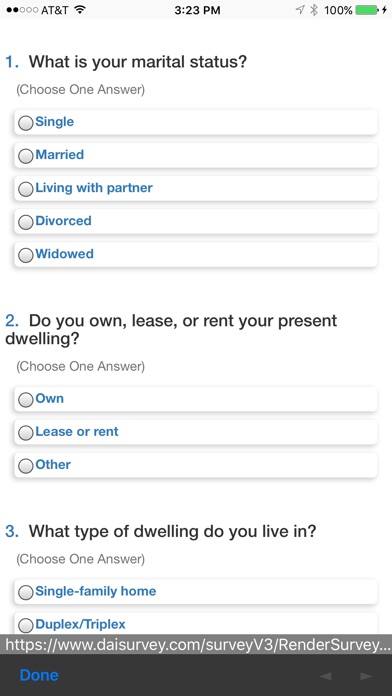Tap the browser back arrow icon
This screenshot has height=696, width=392.
(x=325, y=676)
